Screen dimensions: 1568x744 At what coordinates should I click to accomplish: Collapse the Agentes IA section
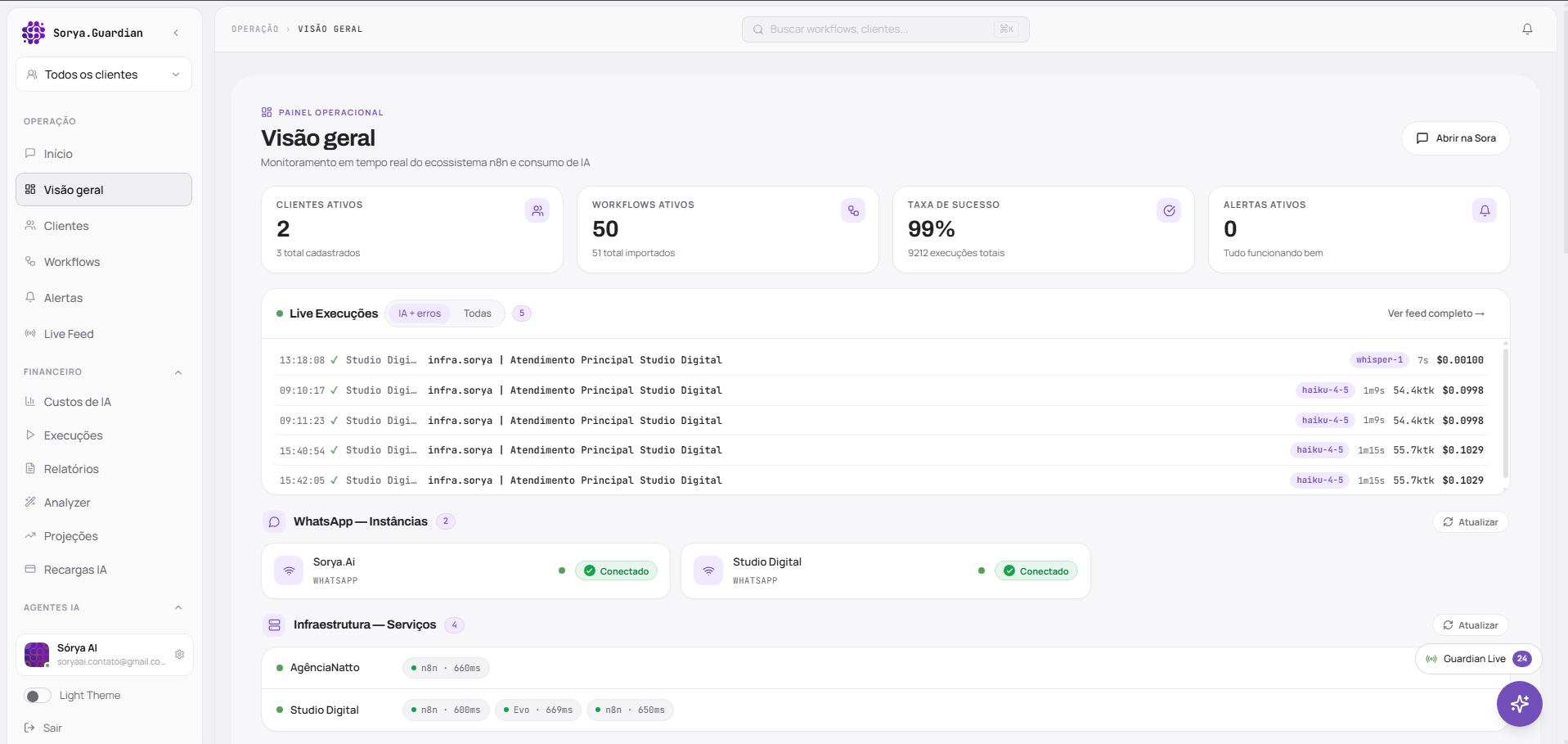click(178, 607)
